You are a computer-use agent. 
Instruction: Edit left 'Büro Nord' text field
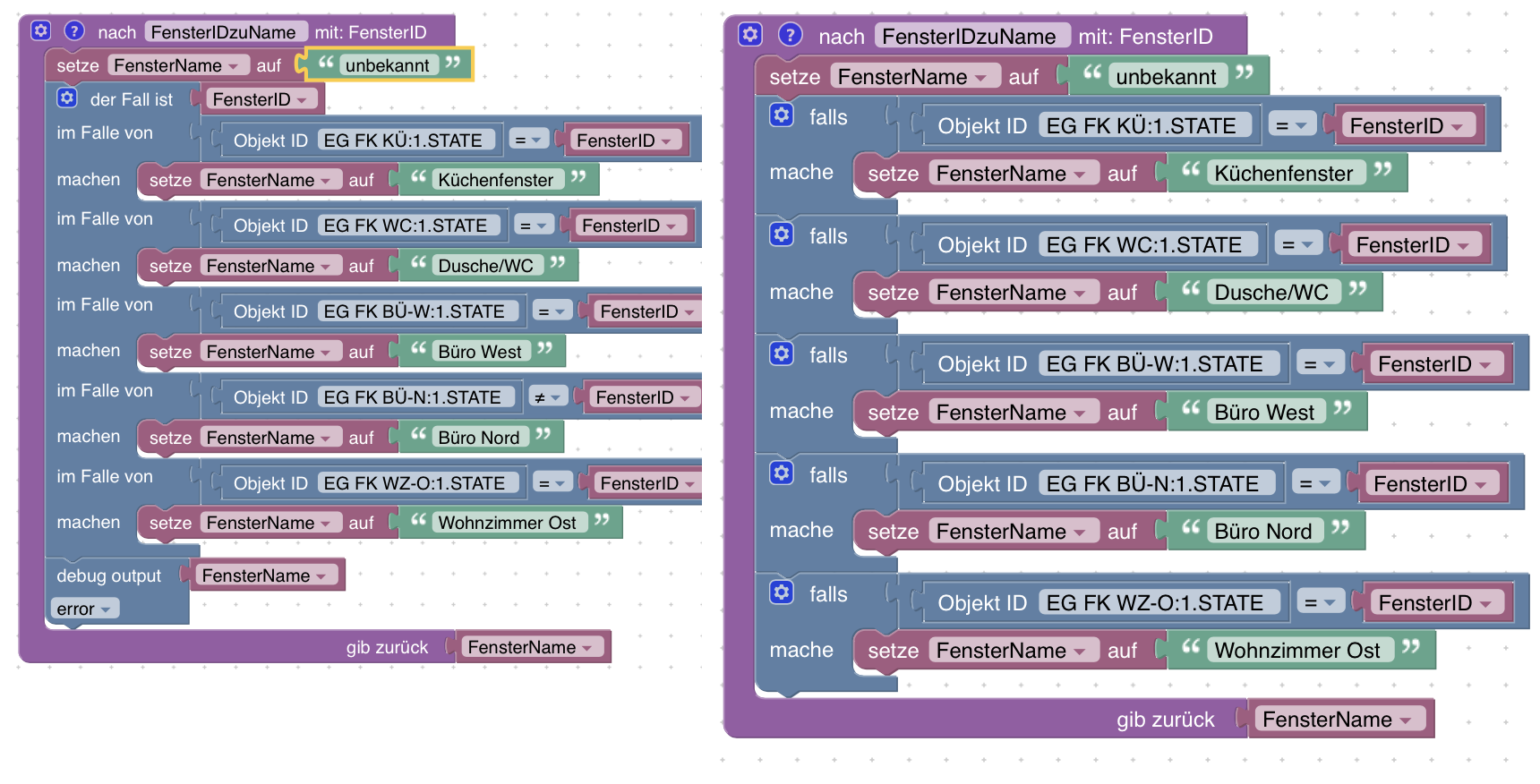click(479, 438)
